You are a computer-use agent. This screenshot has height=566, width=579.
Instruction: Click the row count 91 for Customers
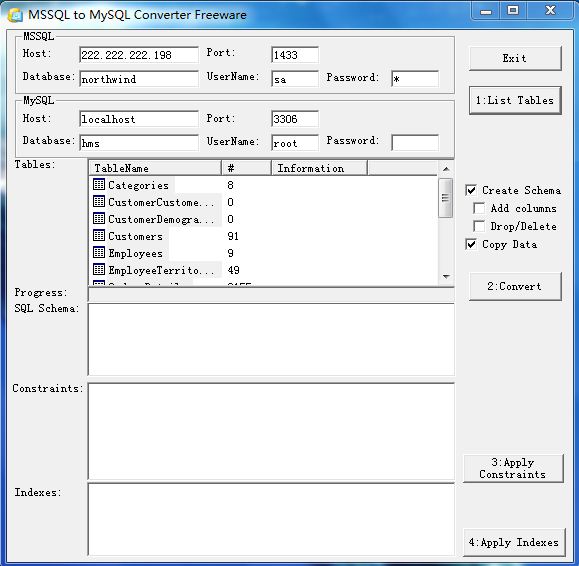[x=233, y=236]
